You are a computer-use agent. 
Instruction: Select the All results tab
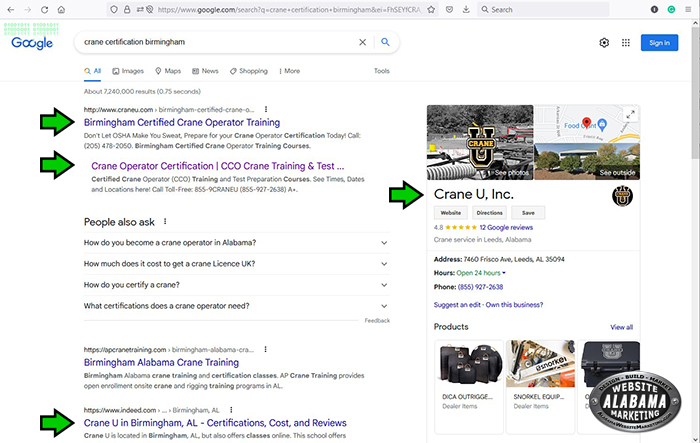pyautogui.click(x=93, y=71)
